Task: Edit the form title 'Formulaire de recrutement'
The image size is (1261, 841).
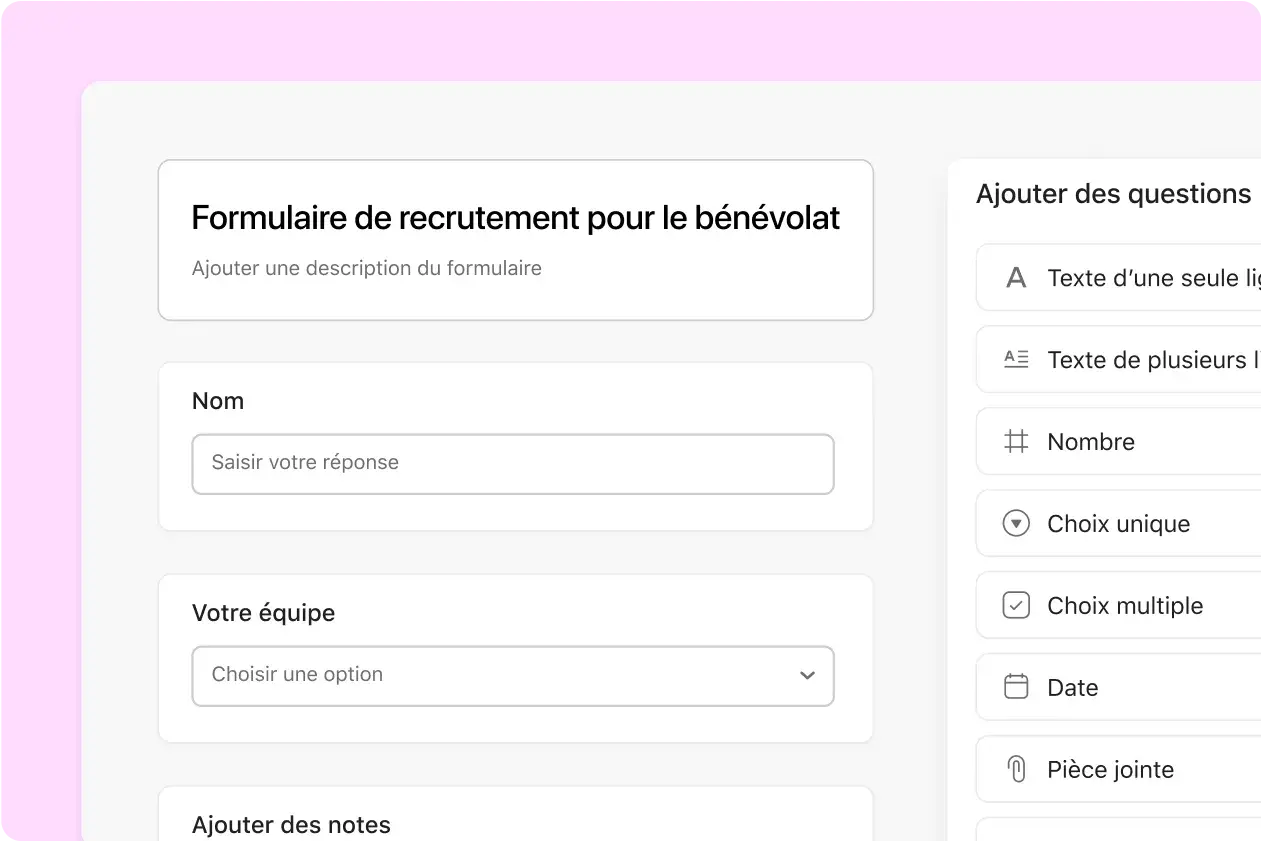Action: point(516,217)
